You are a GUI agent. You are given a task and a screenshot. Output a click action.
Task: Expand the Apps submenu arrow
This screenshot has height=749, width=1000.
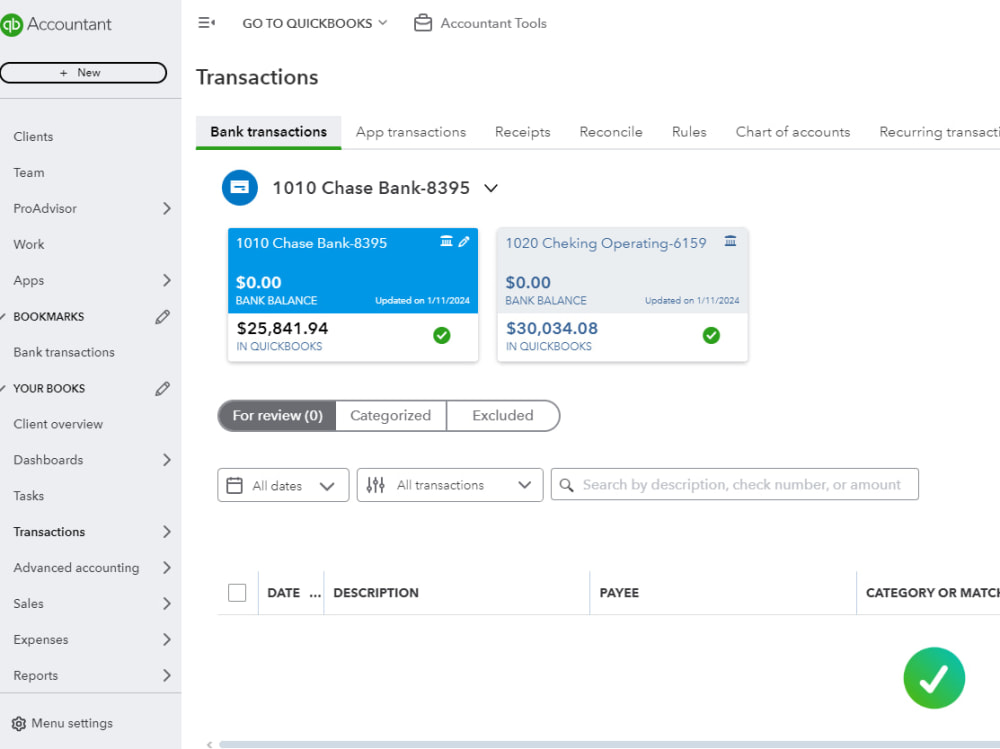(166, 280)
